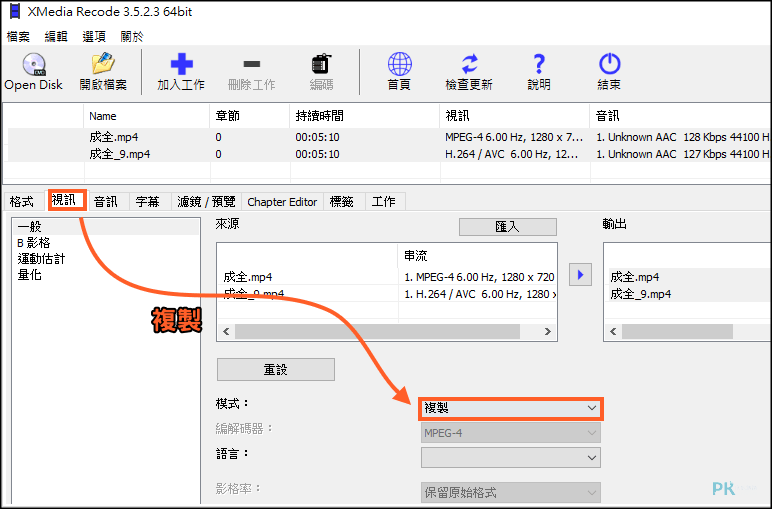Switch to the 字幕 tab
The height and width of the screenshot is (509, 772).
point(148,202)
